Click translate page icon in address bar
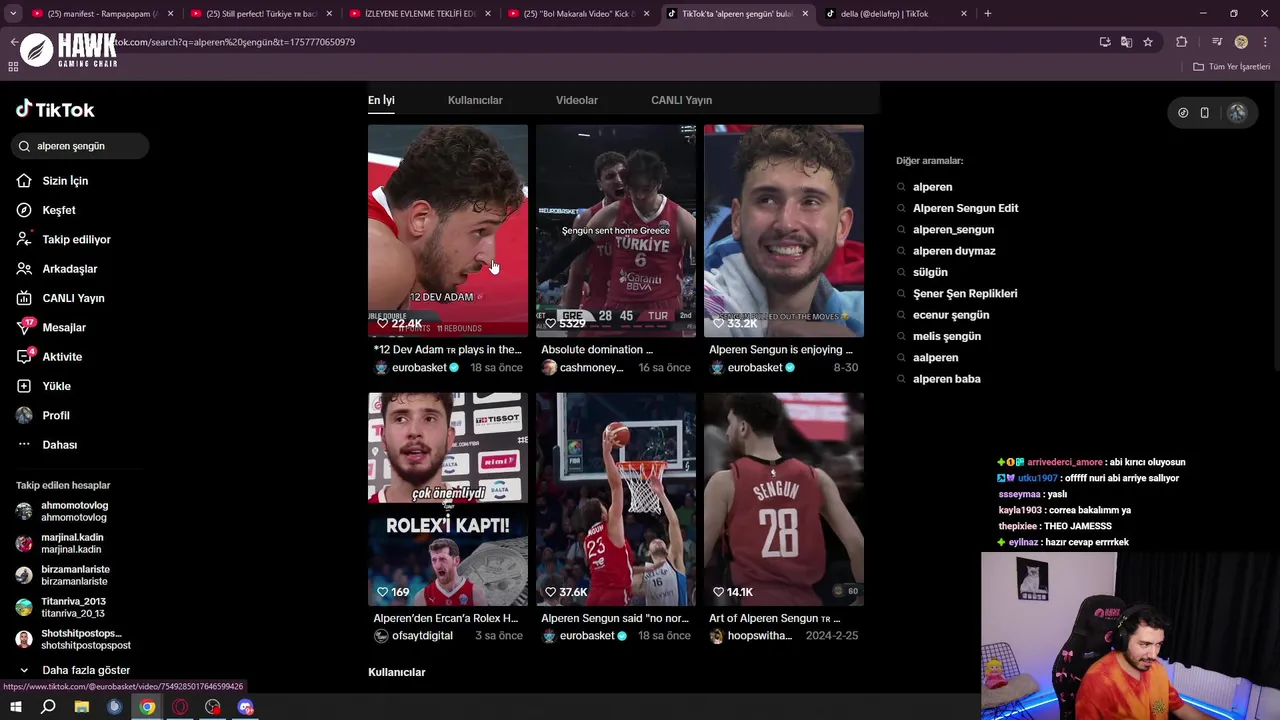This screenshot has width=1280, height=720. (1126, 42)
